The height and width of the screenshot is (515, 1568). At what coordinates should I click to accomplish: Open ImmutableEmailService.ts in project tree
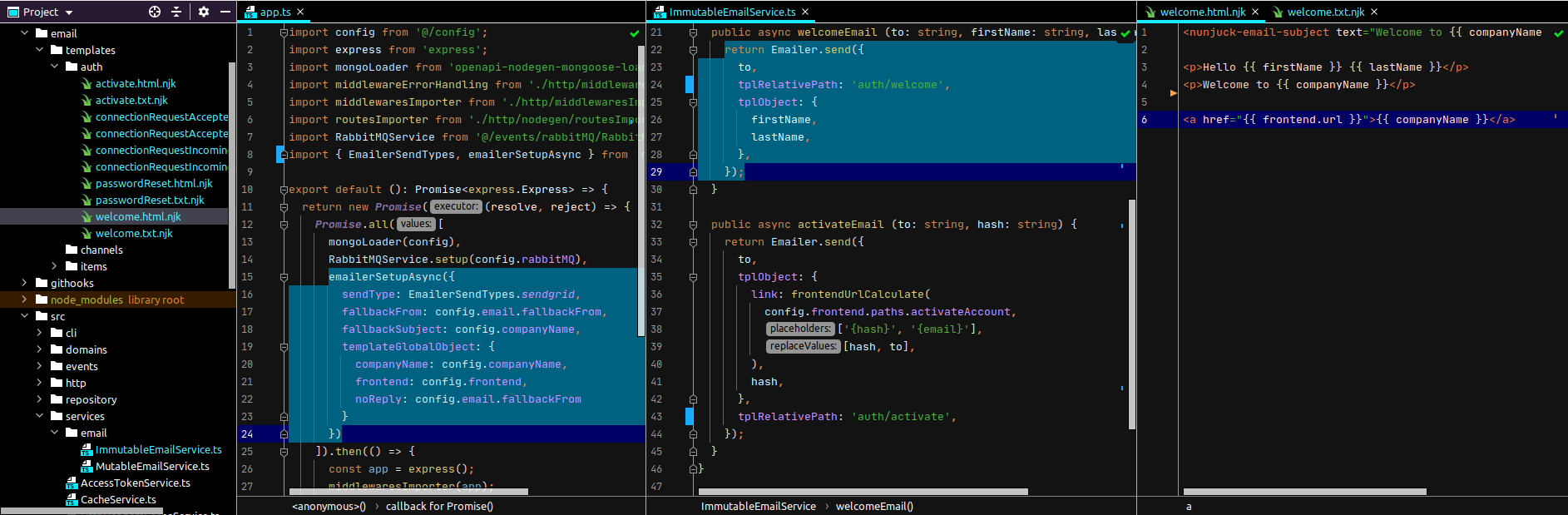[158, 449]
